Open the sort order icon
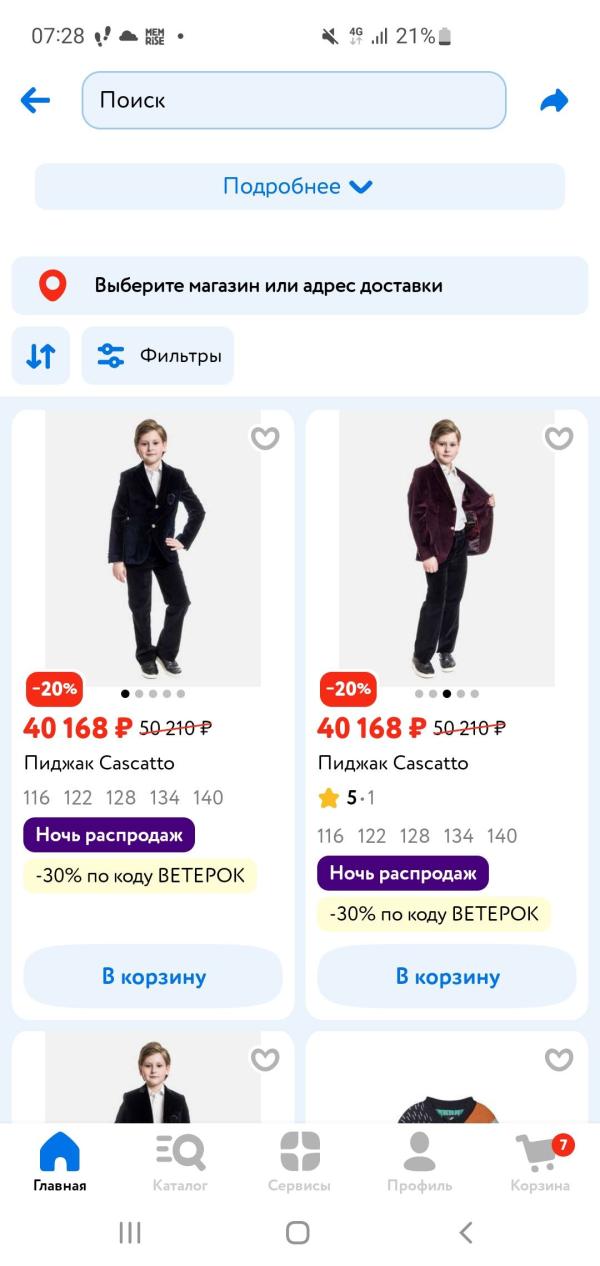 (41, 356)
